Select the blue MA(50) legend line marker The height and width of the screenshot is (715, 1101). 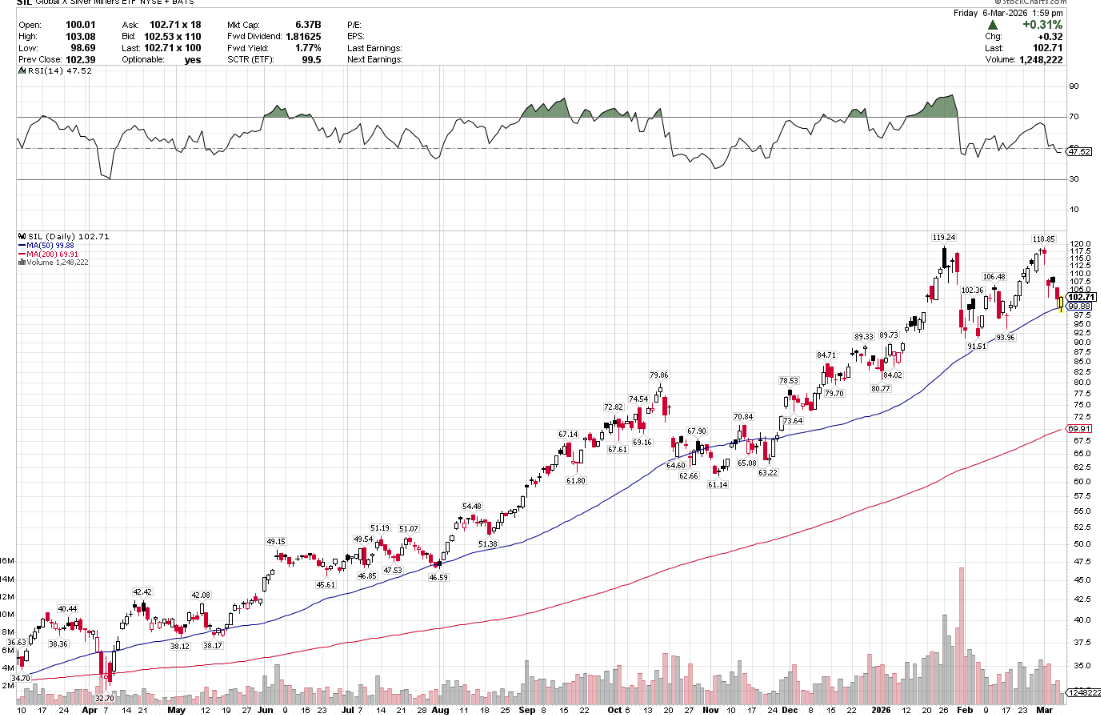pos(20,245)
